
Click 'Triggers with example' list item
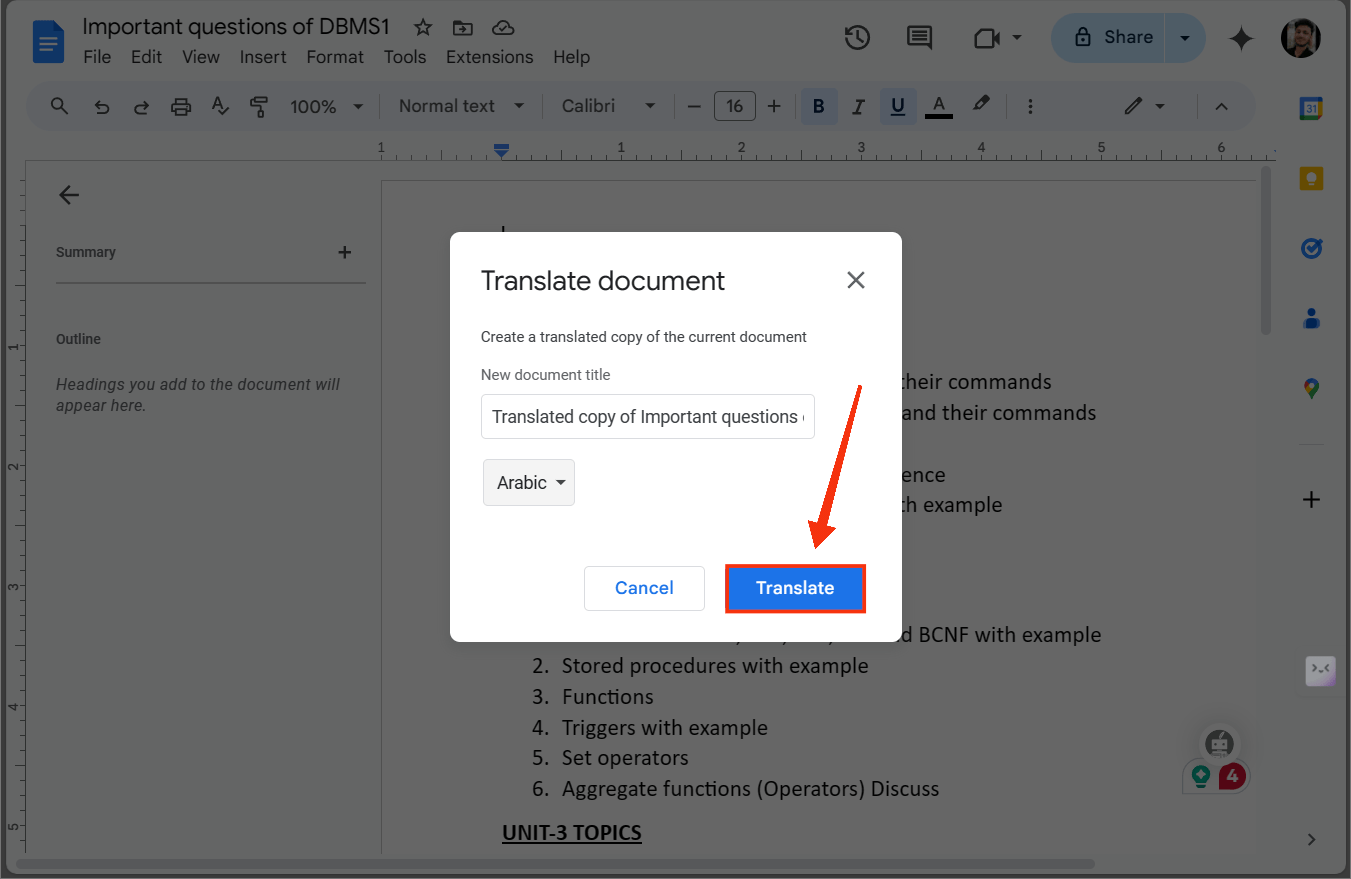coord(665,727)
